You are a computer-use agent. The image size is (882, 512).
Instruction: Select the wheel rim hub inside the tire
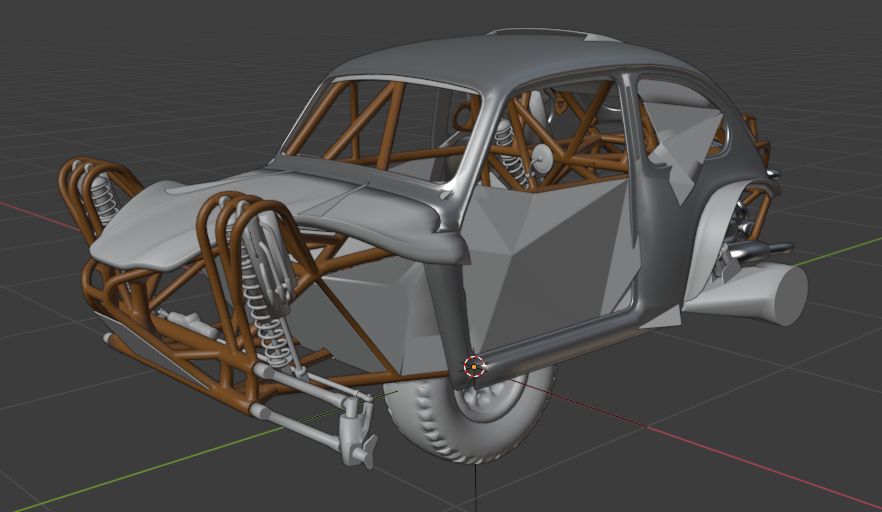click(489, 397)
